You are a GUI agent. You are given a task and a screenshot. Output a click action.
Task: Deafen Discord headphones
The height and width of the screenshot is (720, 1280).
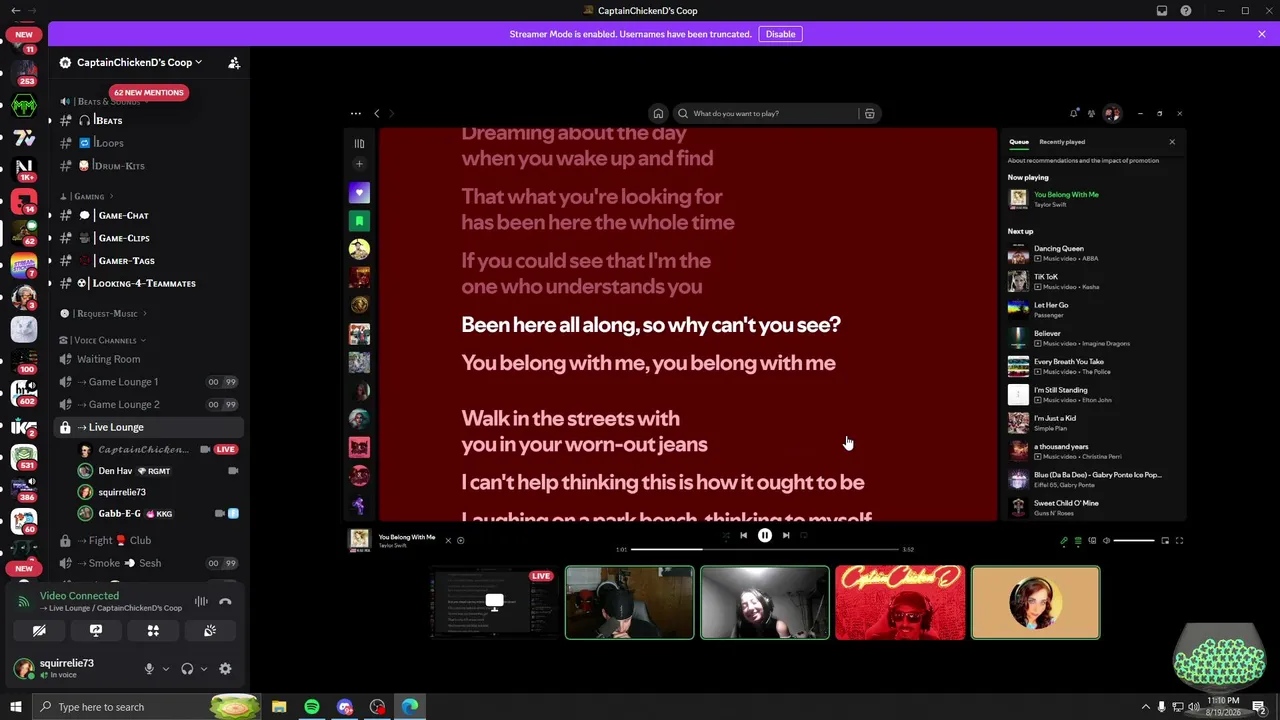187,669
